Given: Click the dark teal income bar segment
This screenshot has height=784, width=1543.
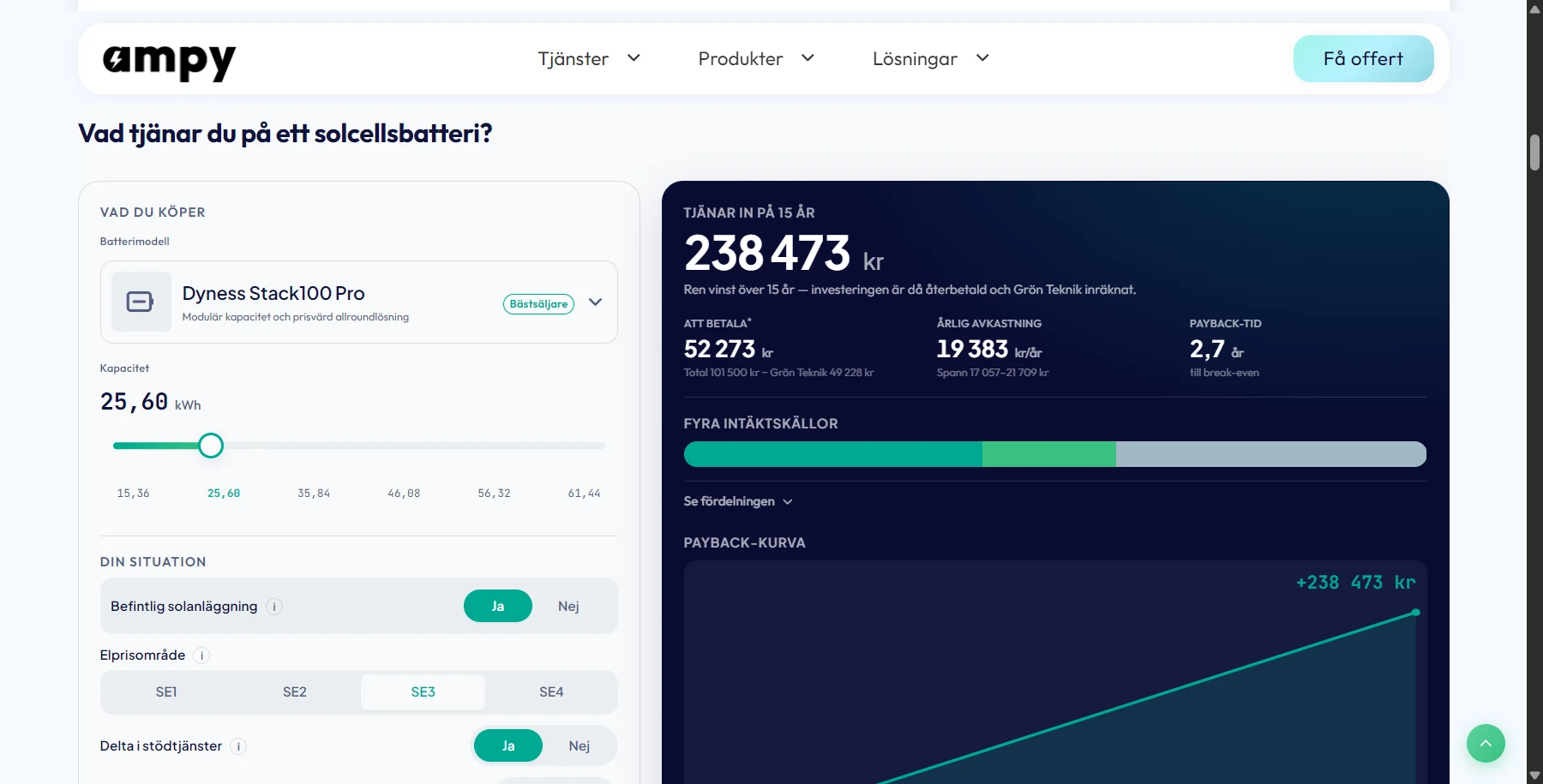Looking at the screenshot, I should point(833,454).
